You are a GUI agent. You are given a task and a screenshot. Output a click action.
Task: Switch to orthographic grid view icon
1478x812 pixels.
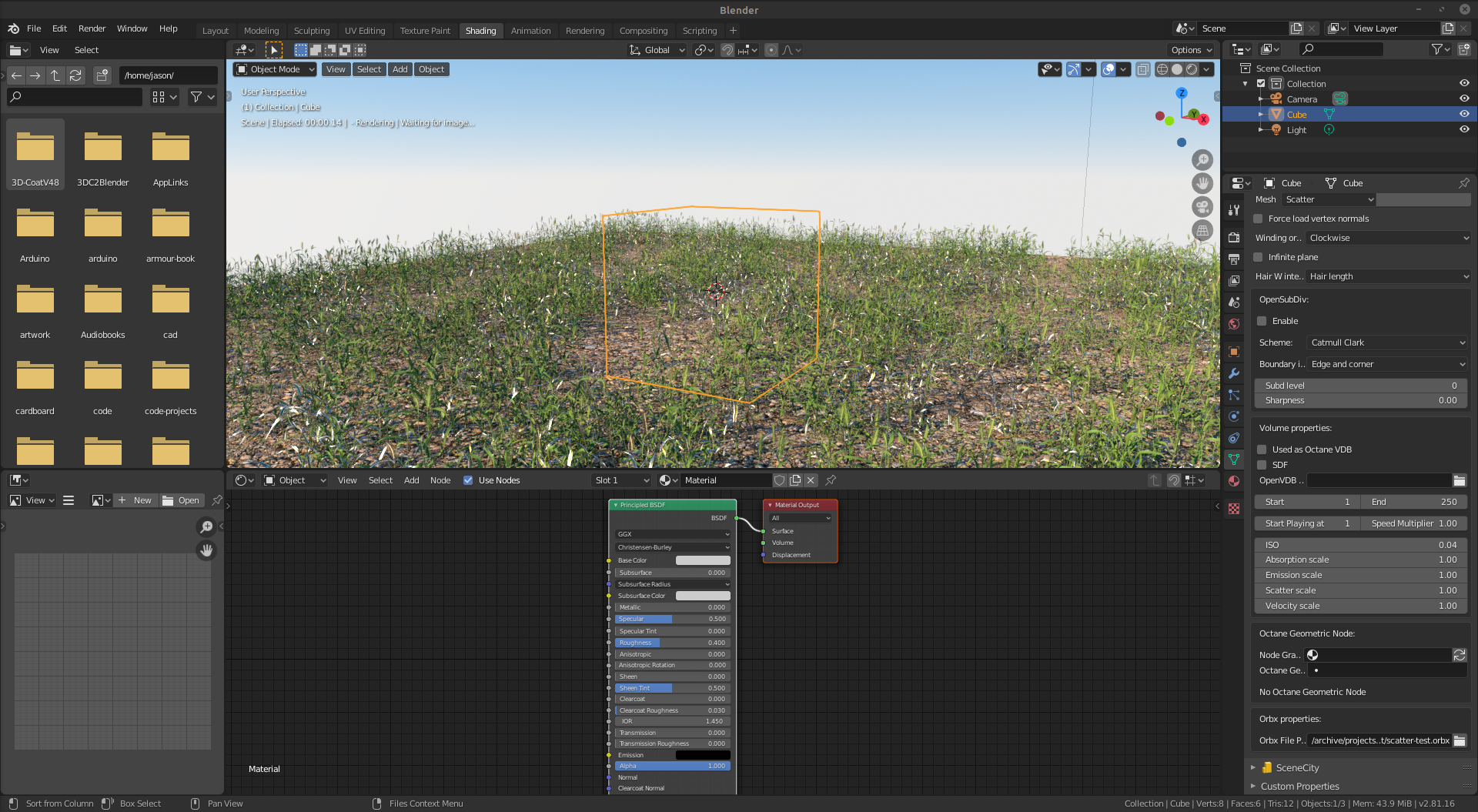1202,231
